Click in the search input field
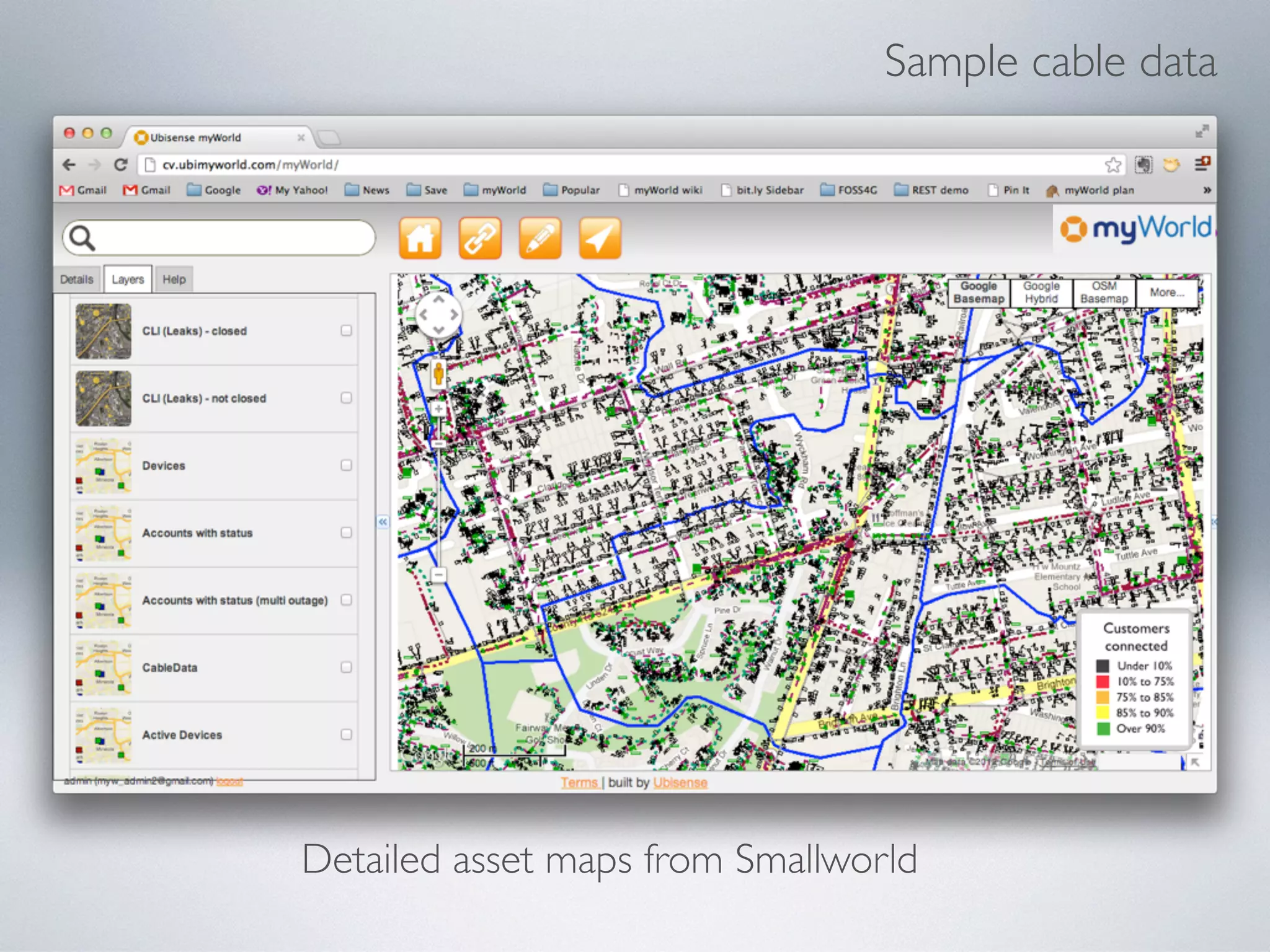 pos(220,238)
